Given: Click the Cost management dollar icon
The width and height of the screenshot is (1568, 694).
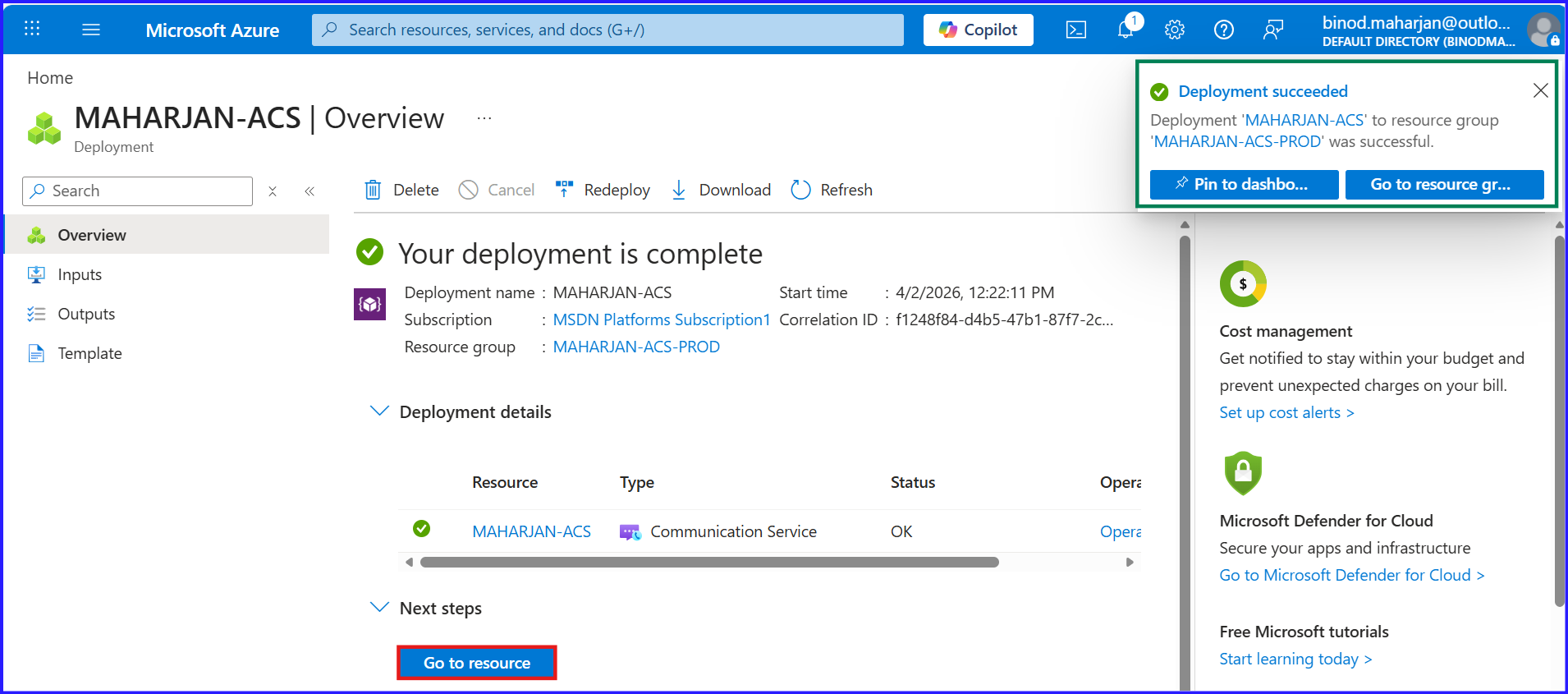Looking at the screenshot, I should point(1243,284).
